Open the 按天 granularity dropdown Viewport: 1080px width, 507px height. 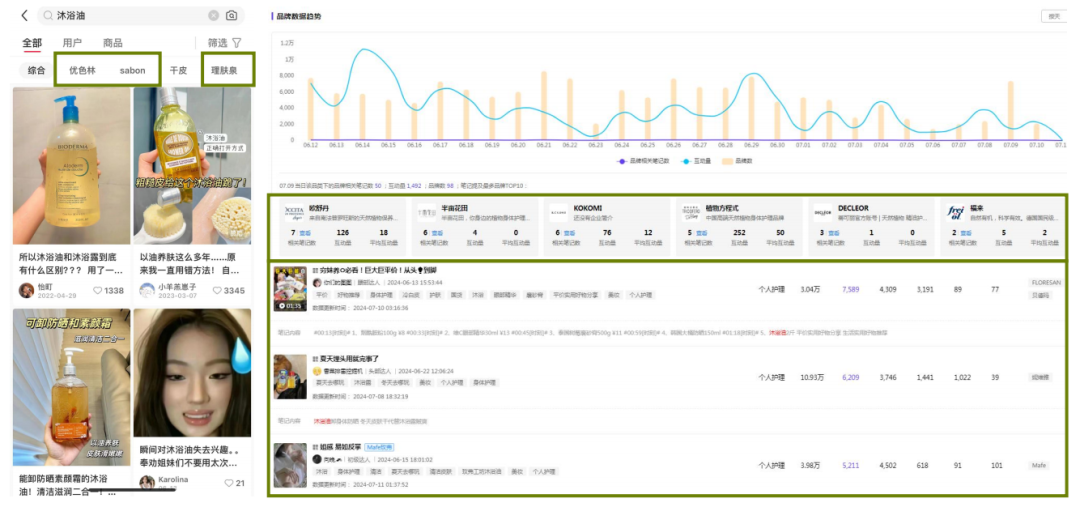coord(1055,16)
